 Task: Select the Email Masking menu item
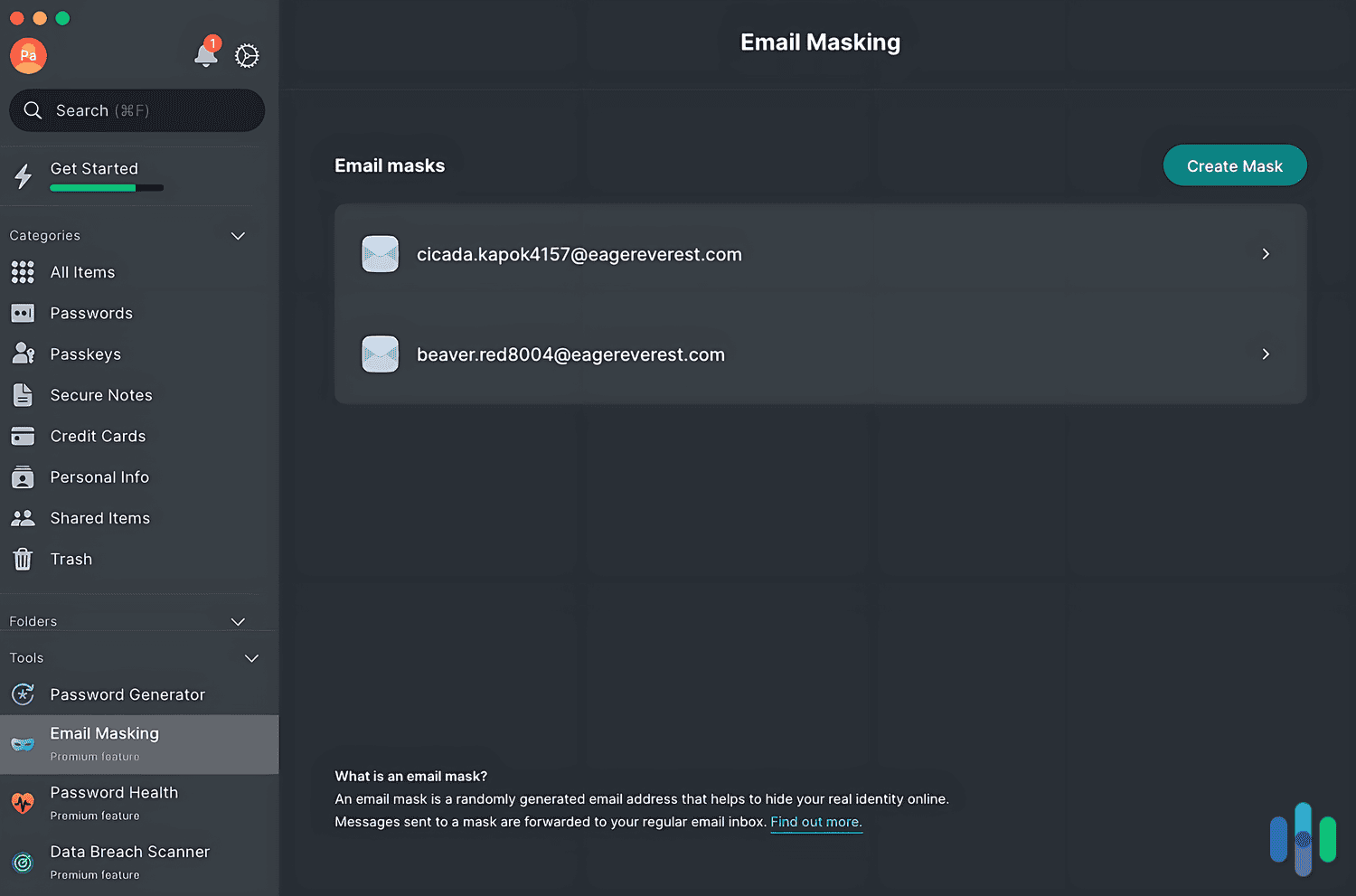(105, 733)
